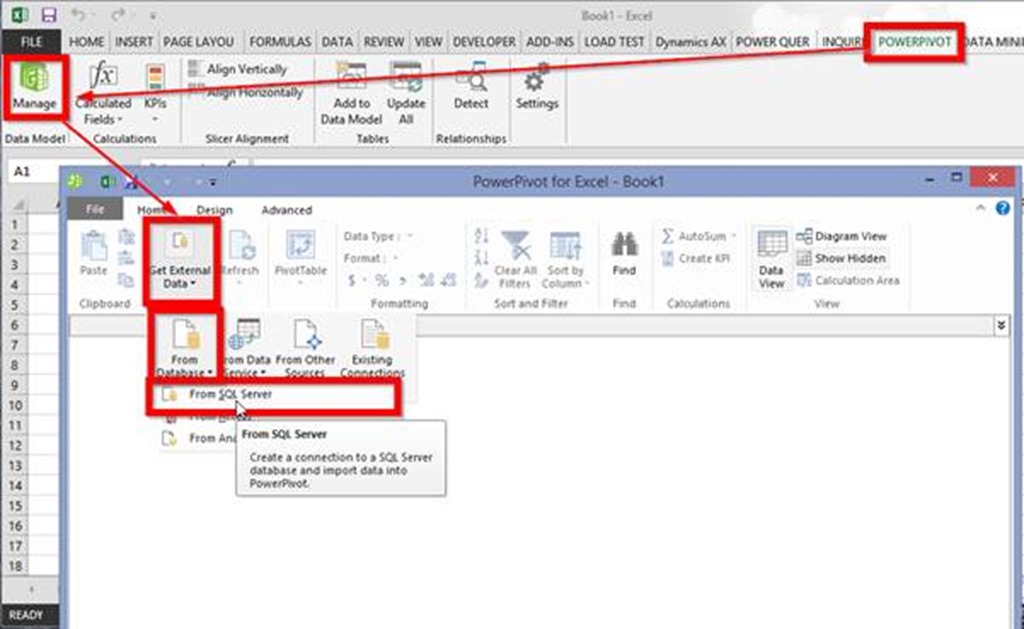This screenshot has width=1024, height=629.
Task: Switch to the Advanced tab in PowerPivot
Action: 287,210
